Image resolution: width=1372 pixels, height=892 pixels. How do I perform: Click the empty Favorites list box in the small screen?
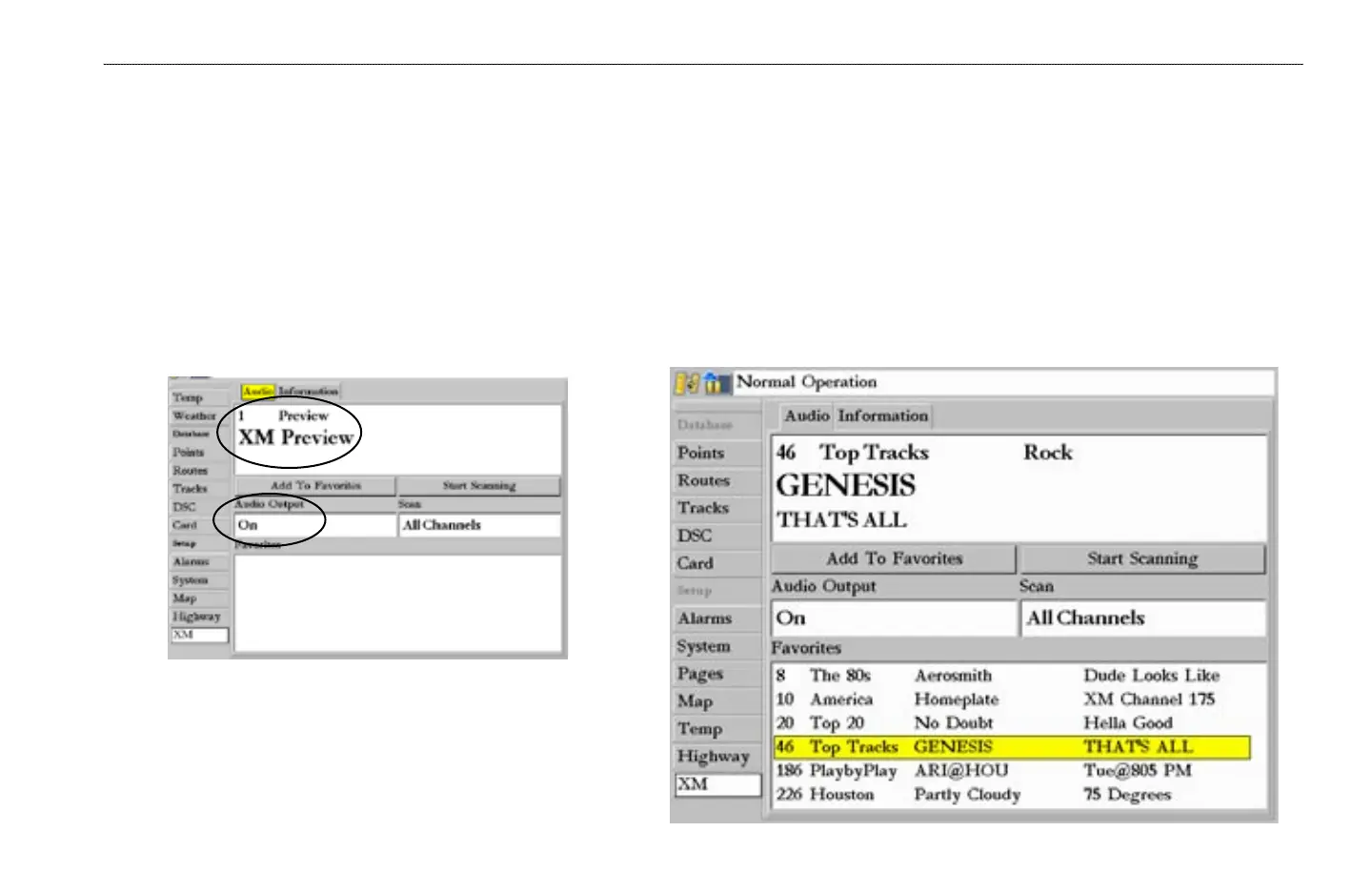click(x=397, y=603)
